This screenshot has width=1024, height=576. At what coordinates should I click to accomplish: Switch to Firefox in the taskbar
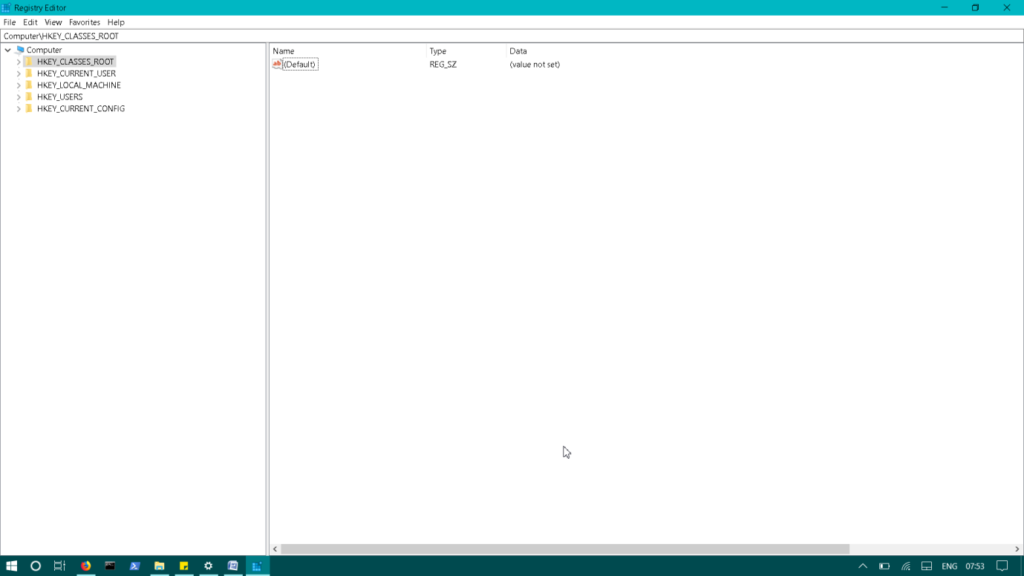[x=86, y=566]
